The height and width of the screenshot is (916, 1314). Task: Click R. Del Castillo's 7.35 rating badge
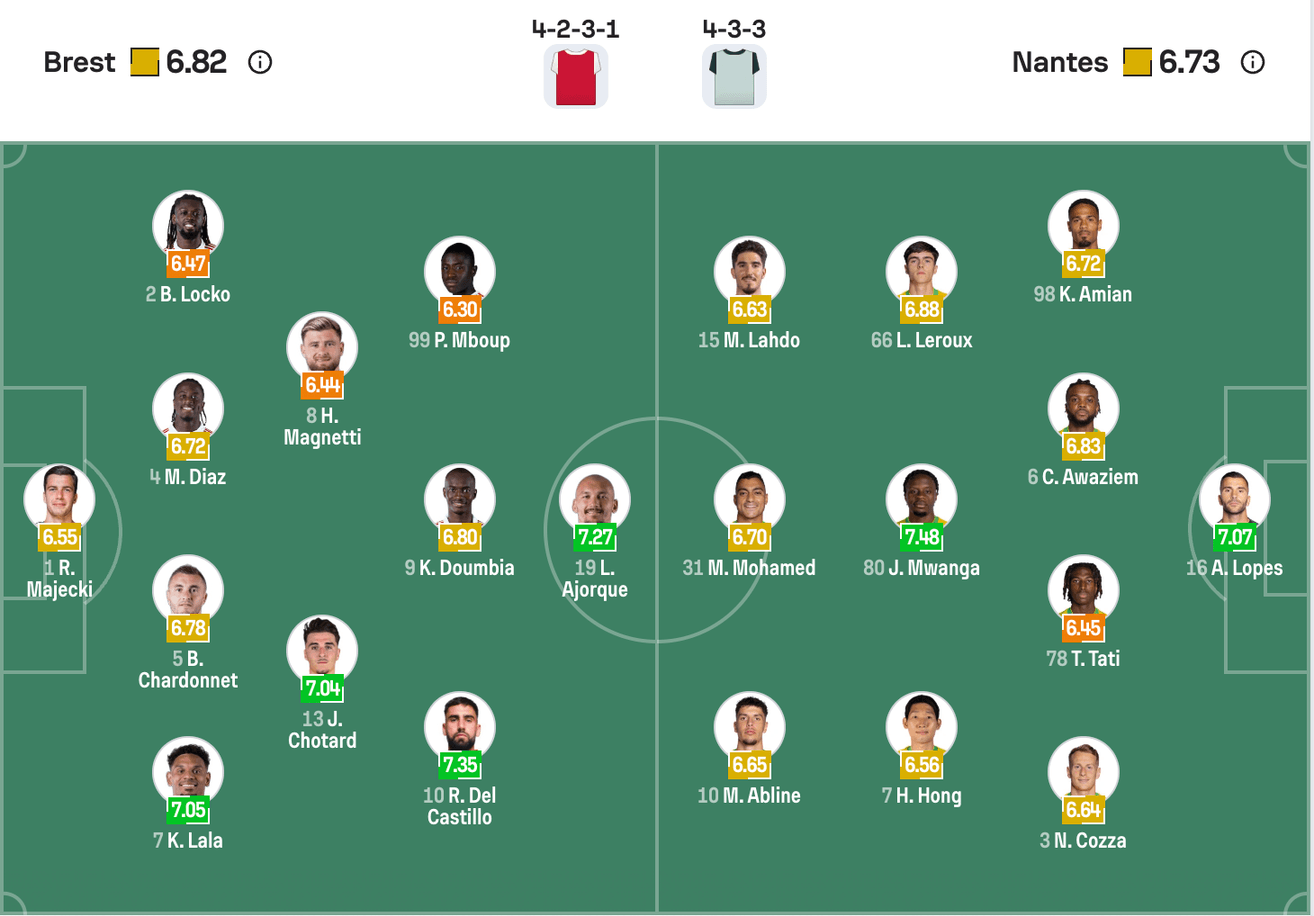point(460,766)
